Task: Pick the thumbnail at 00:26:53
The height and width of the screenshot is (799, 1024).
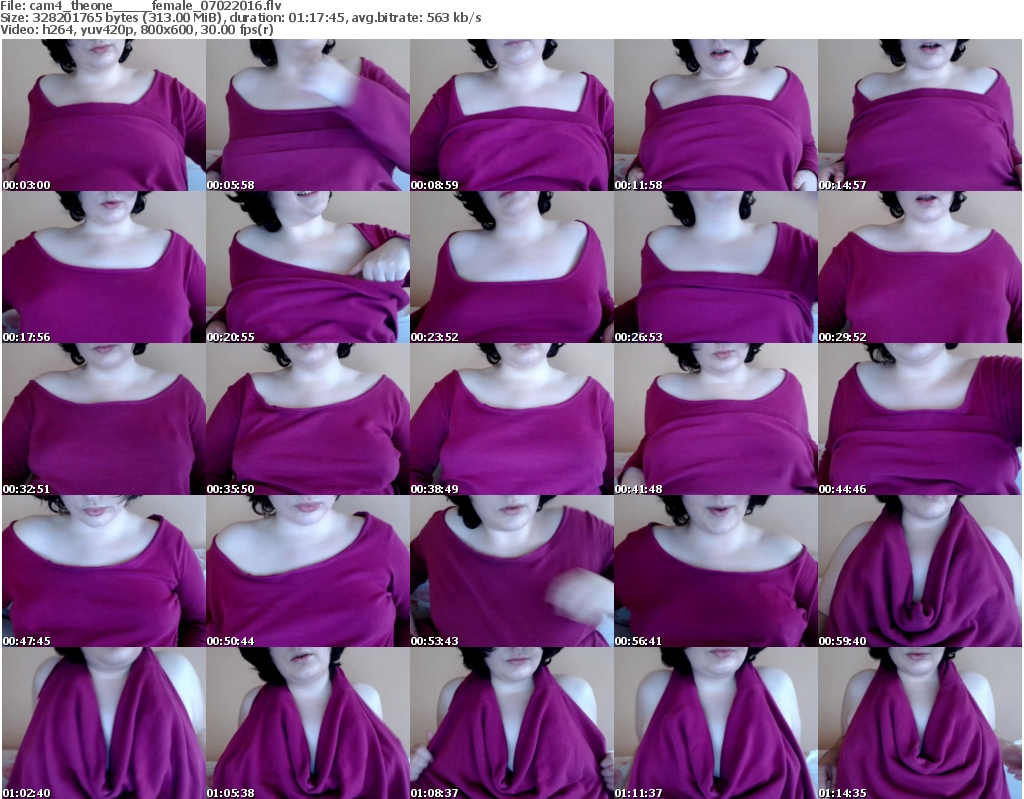Action: 716,267
